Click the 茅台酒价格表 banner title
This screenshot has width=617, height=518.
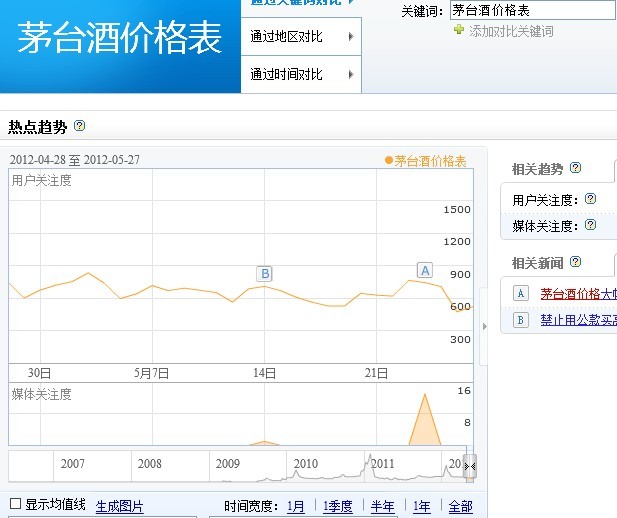pyautogui.click(x=120, y=37)
